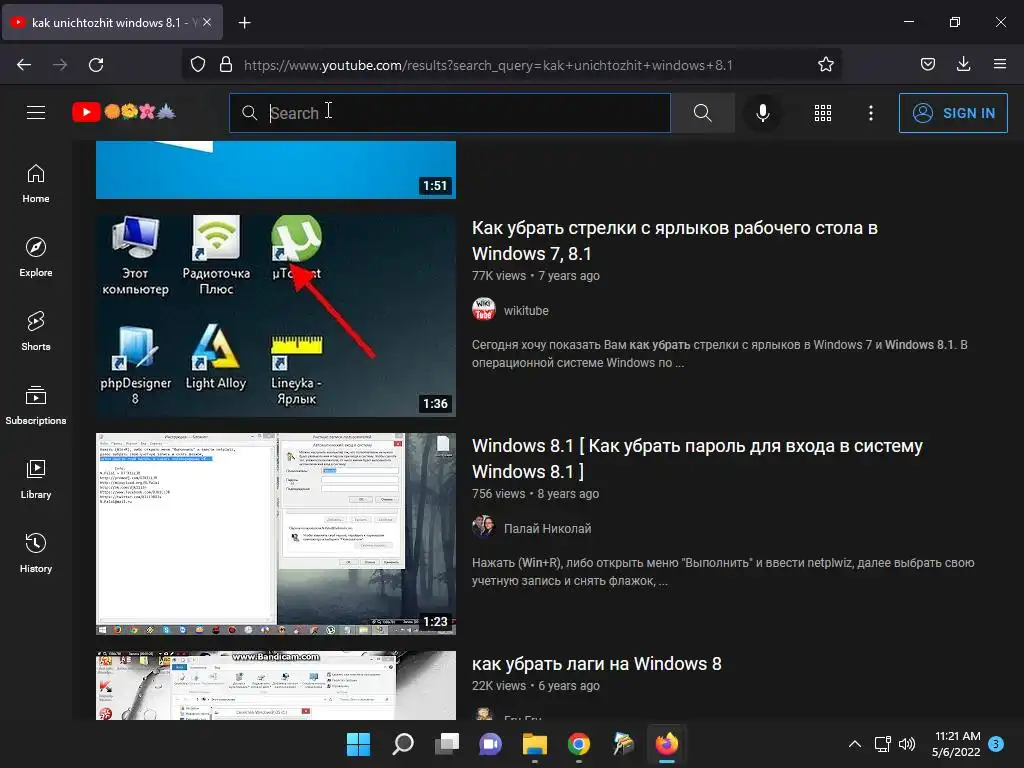This screenshot has width=1024, height=768.
Task: Open the volume control in the tray
Action: click(906, 744)
